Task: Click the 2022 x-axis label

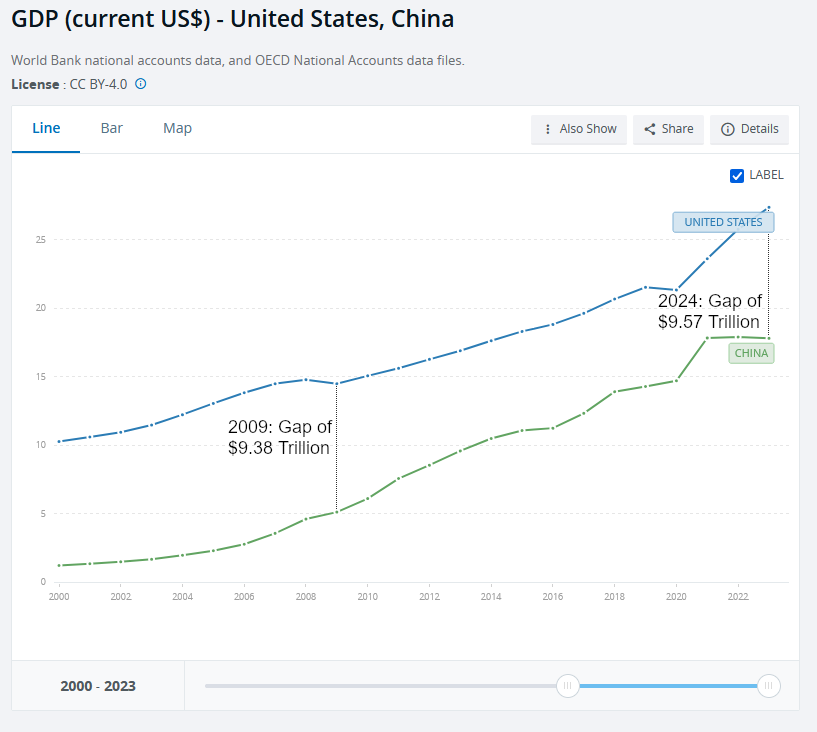Action: 738,597
